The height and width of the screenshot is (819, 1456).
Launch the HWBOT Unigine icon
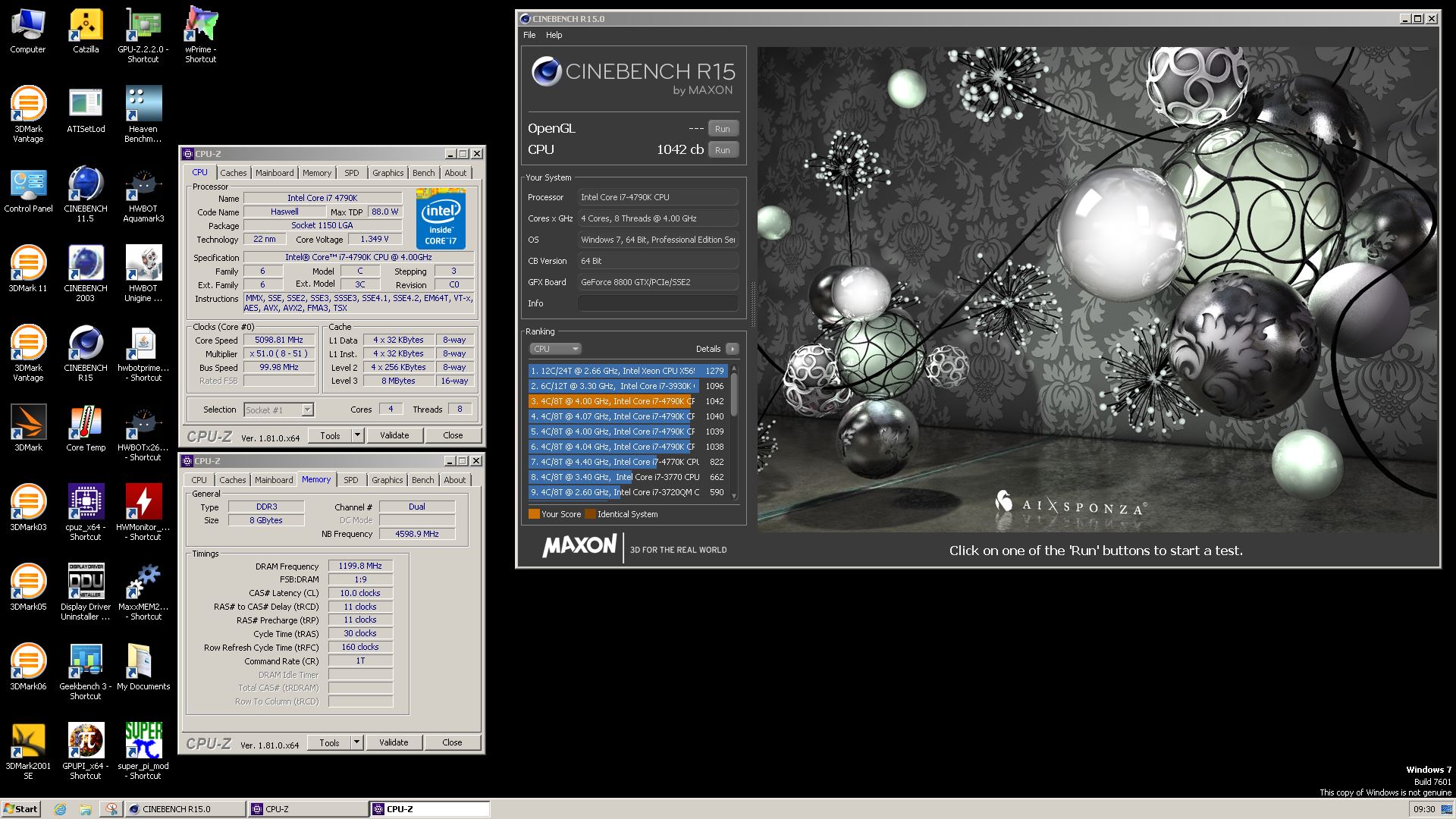coord(143,274)
